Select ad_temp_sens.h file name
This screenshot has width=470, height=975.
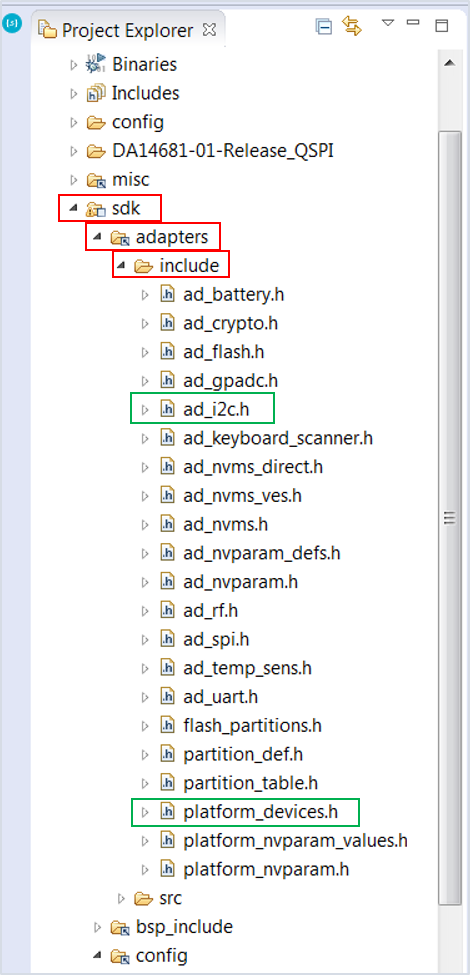pyautogui.click(x=247, y=669)
